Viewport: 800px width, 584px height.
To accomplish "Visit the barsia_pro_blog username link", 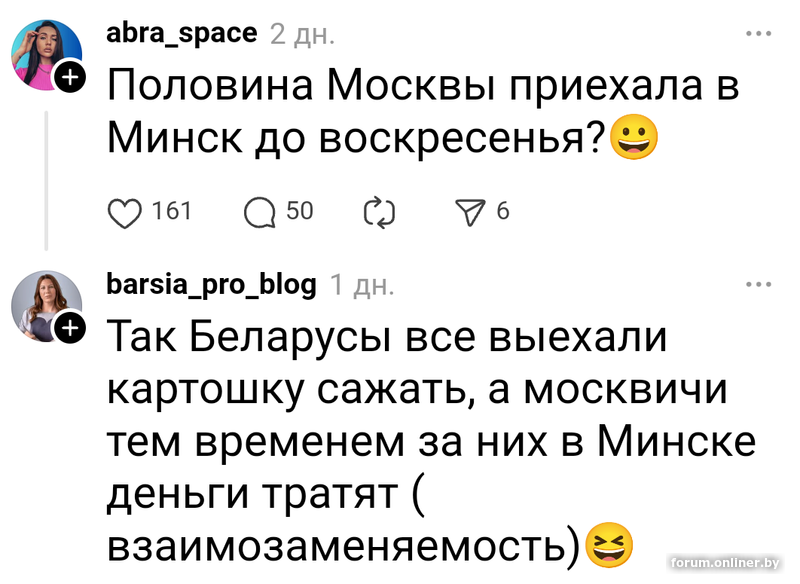I will tap(211, 284).
